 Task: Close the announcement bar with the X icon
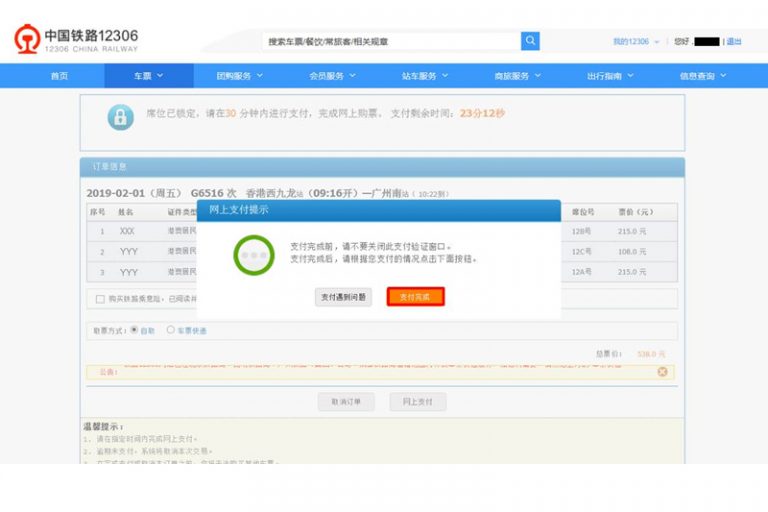tap(662, 372)
